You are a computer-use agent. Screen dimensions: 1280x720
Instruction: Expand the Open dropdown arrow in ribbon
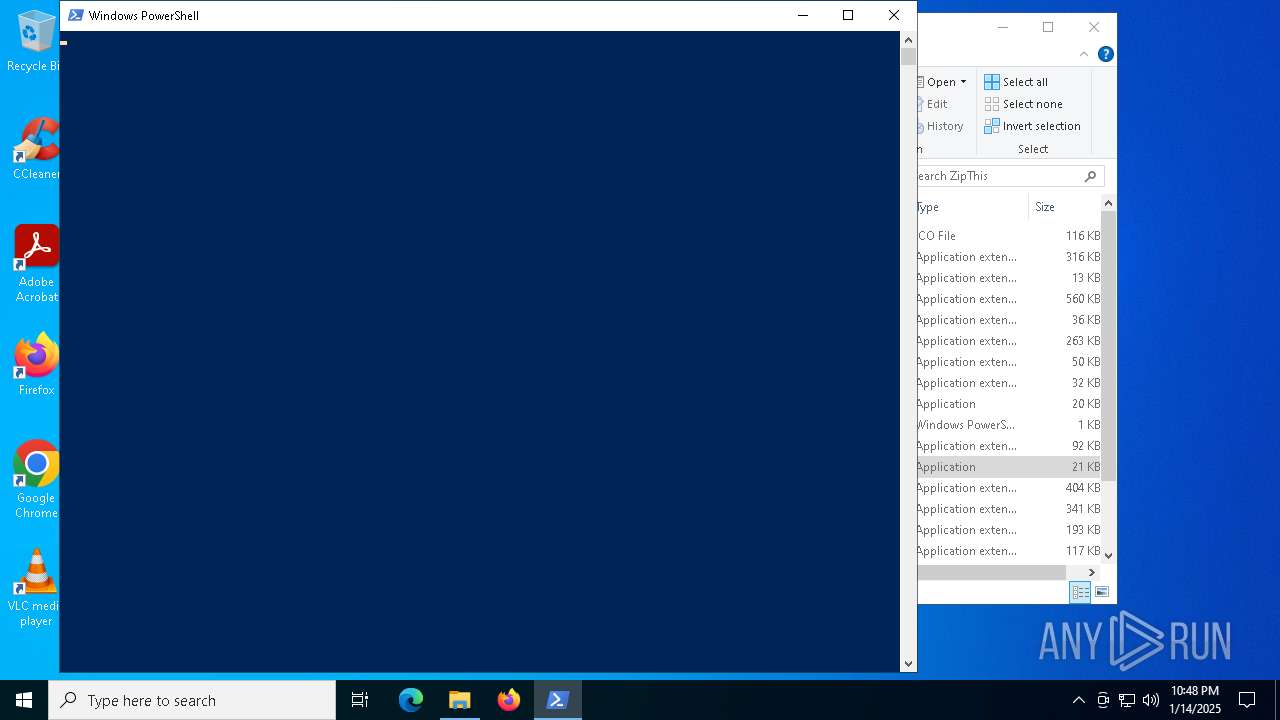[x=963, y=82]
